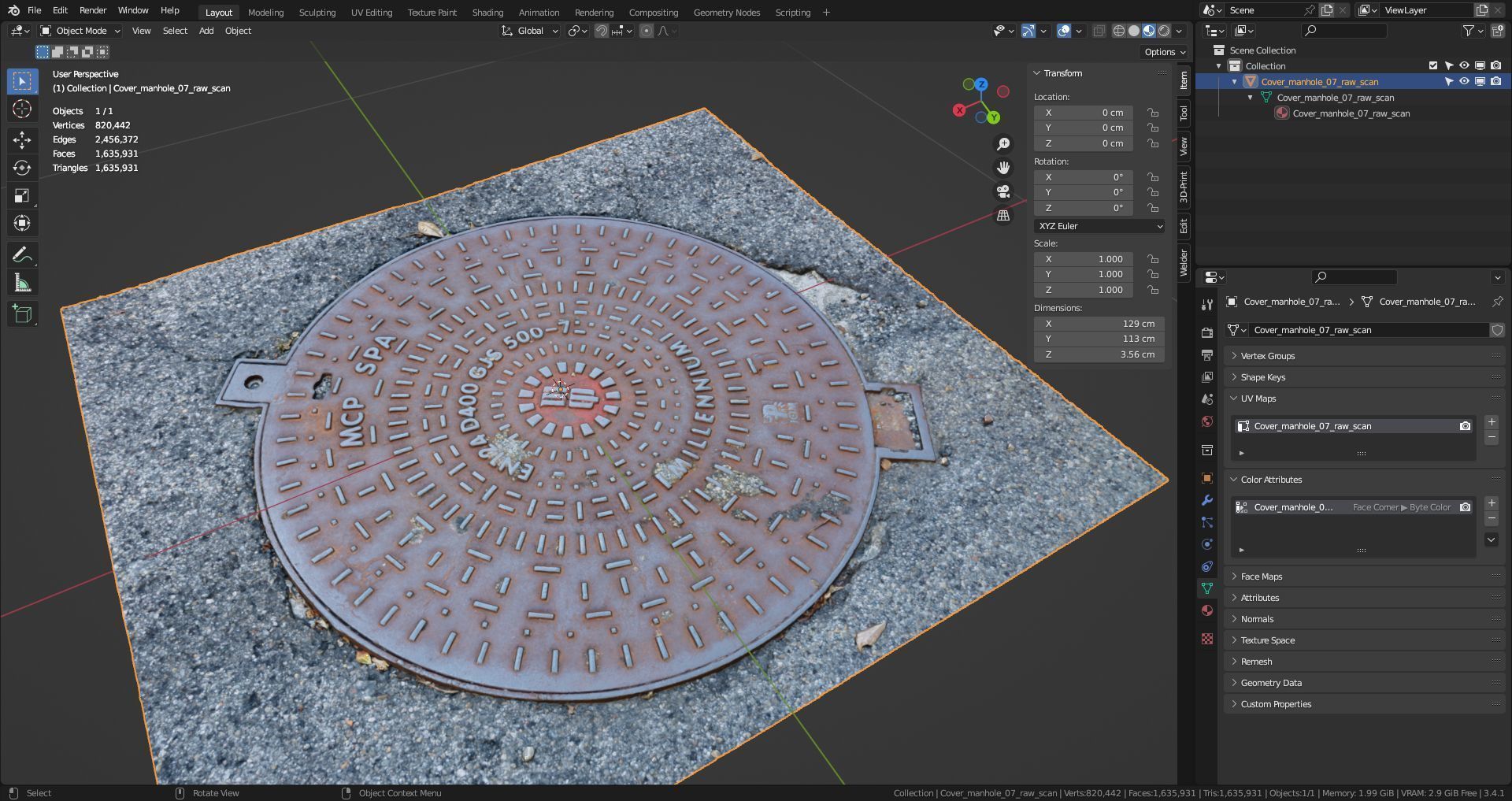1512x801 pixels.
Task: Select the Select Box tool
Action: click(22, 81)
